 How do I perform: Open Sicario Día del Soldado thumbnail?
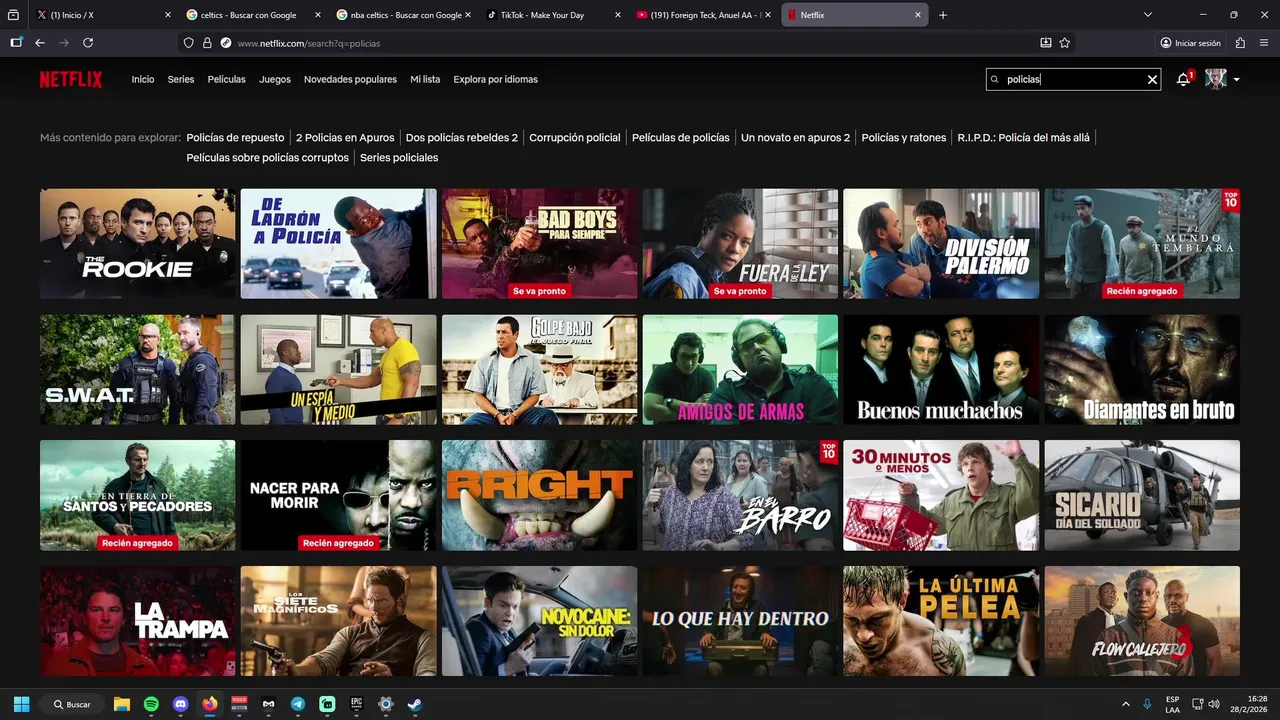(1142, 495)
